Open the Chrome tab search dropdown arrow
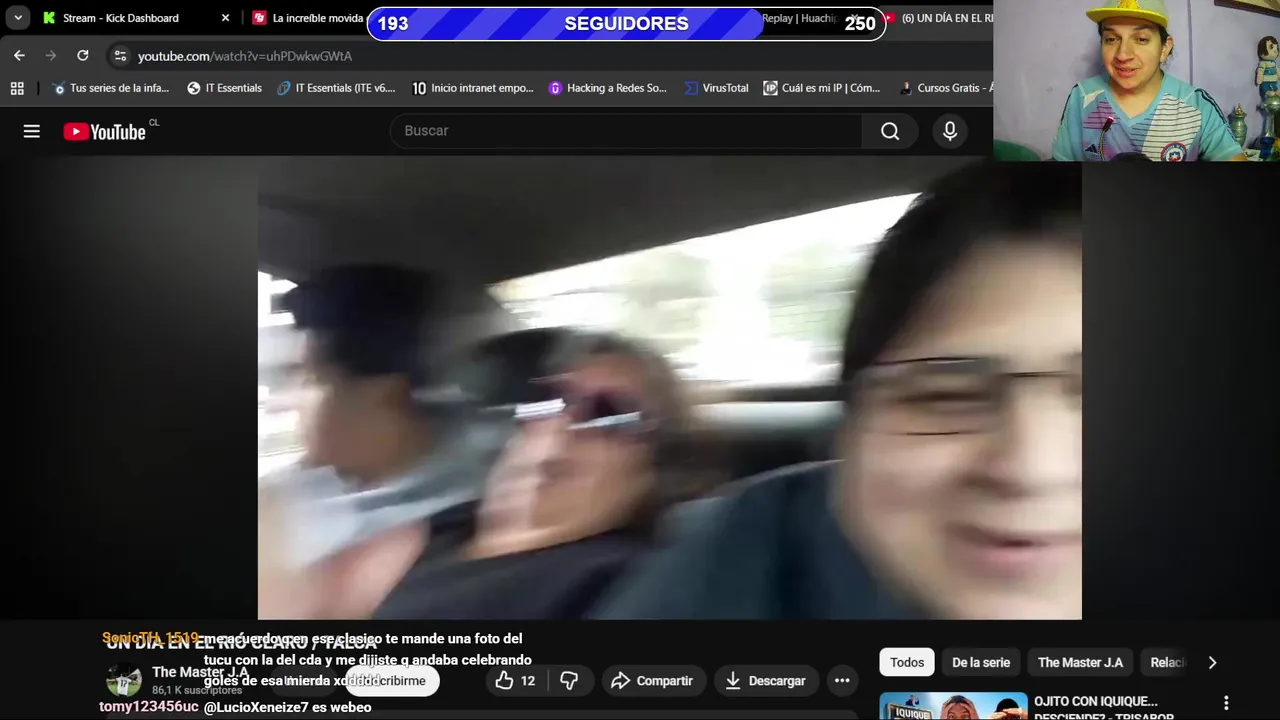The height and width of the screenshot is (720, 1280). pos(18,18)
